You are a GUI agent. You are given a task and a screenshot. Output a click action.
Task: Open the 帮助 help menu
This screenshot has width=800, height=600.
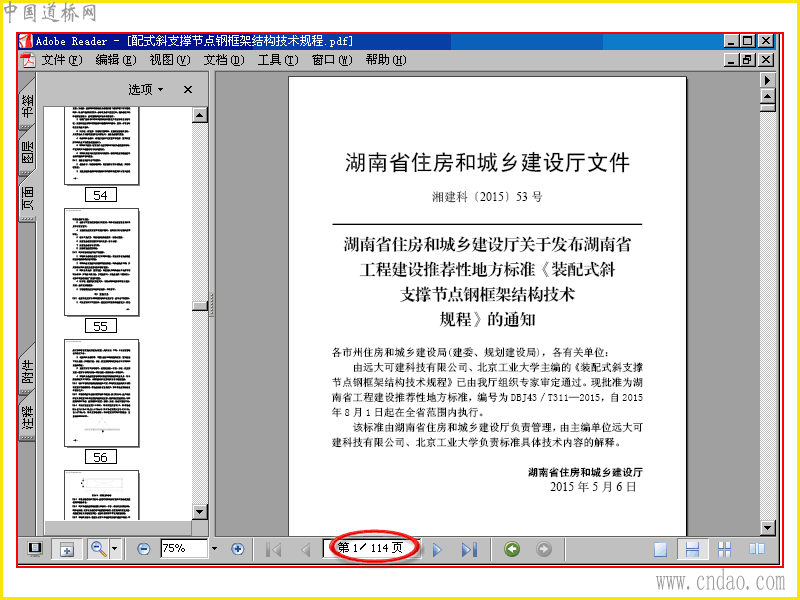386,60
